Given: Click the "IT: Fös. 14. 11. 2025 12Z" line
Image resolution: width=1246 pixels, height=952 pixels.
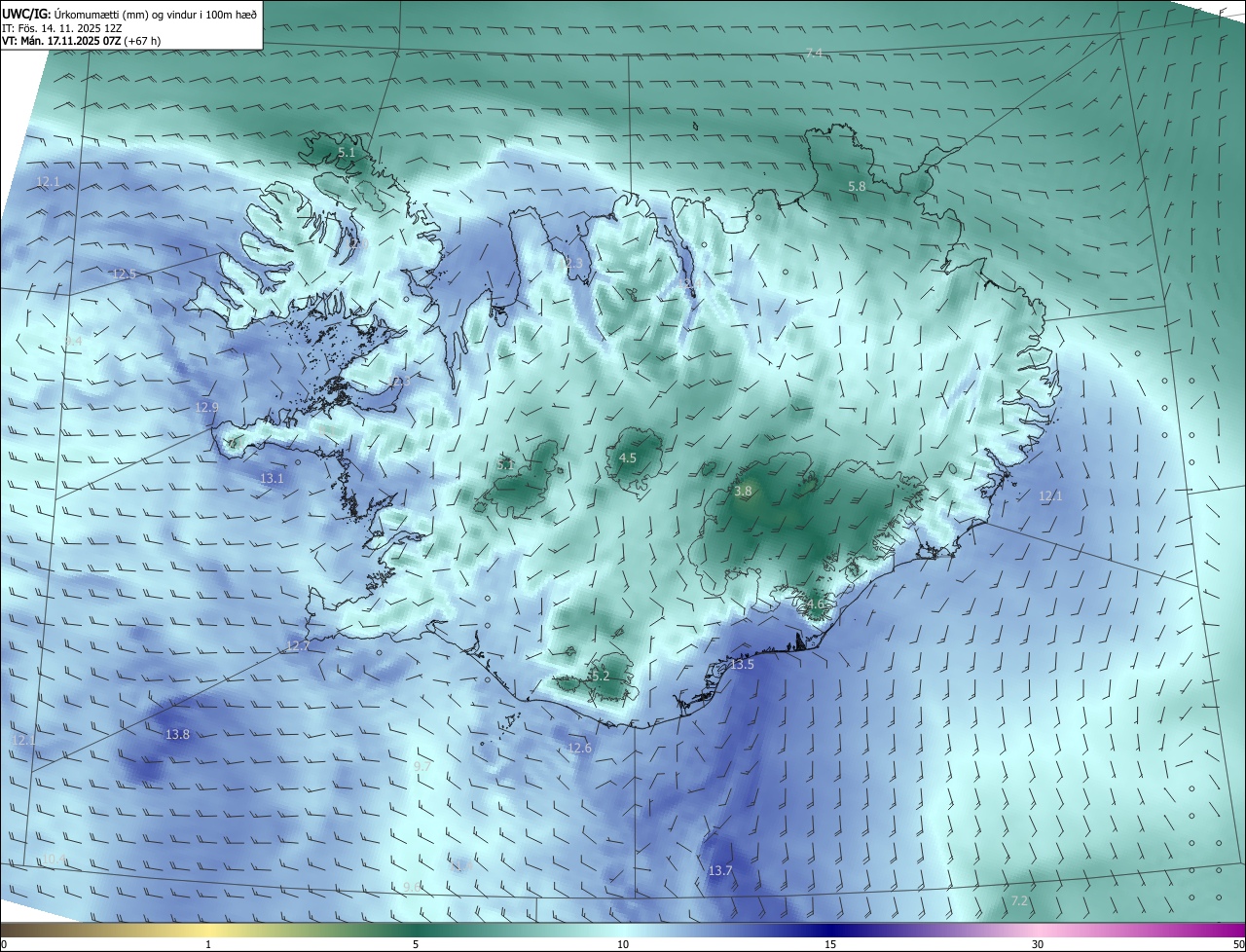Looking at the screenshot, I should pyautogui.click(x=64, y=28).
